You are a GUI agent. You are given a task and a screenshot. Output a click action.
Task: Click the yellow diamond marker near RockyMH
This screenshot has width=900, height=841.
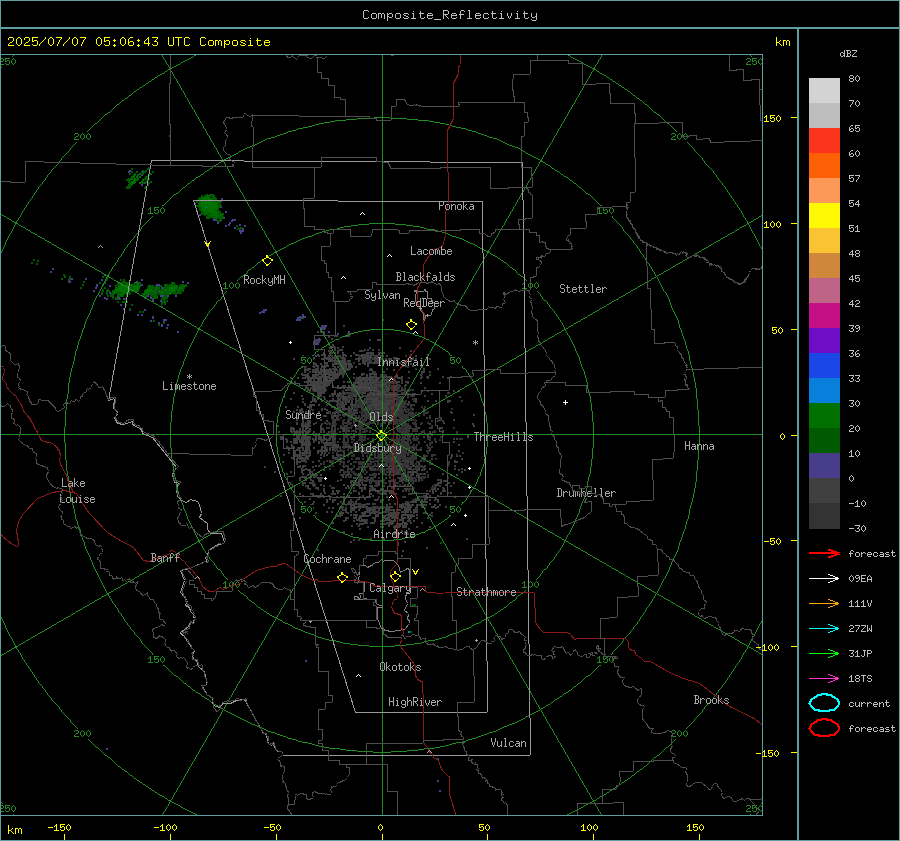tap(267, 261)
